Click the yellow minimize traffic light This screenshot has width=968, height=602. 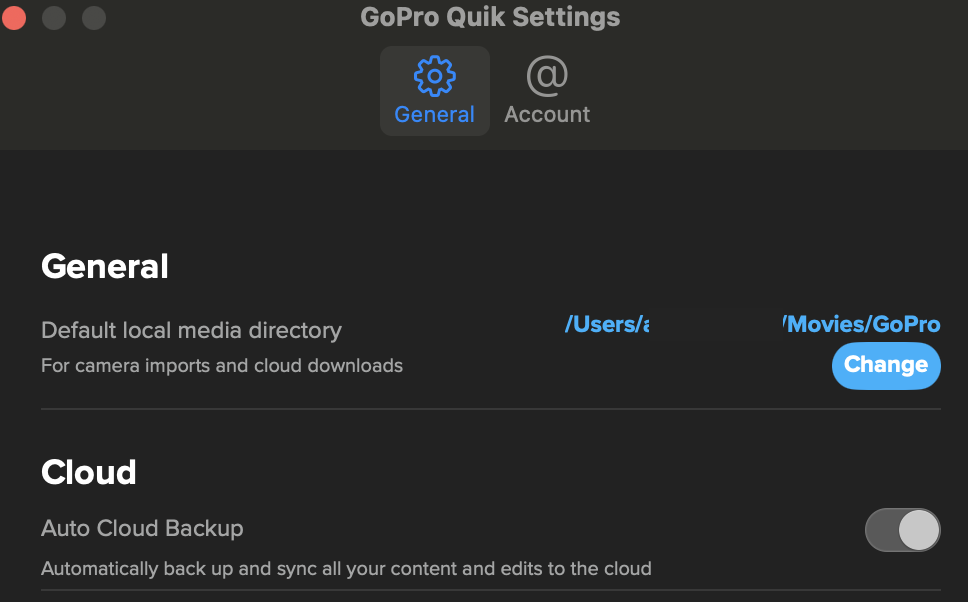54,17
